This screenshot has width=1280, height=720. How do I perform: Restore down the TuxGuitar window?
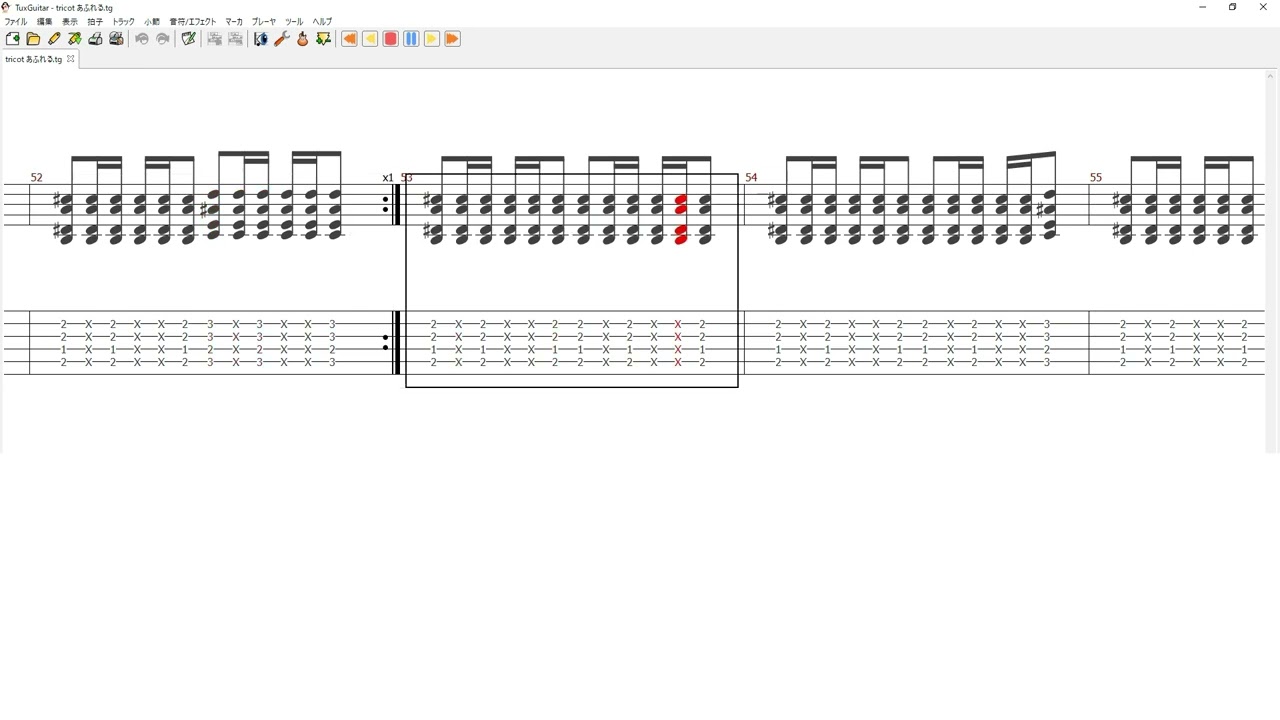point(1233,7)
